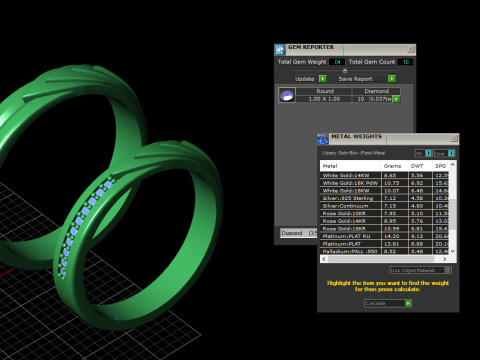Click the scroll right arrow under metals list
480x360 pixels.
(445, 259)
